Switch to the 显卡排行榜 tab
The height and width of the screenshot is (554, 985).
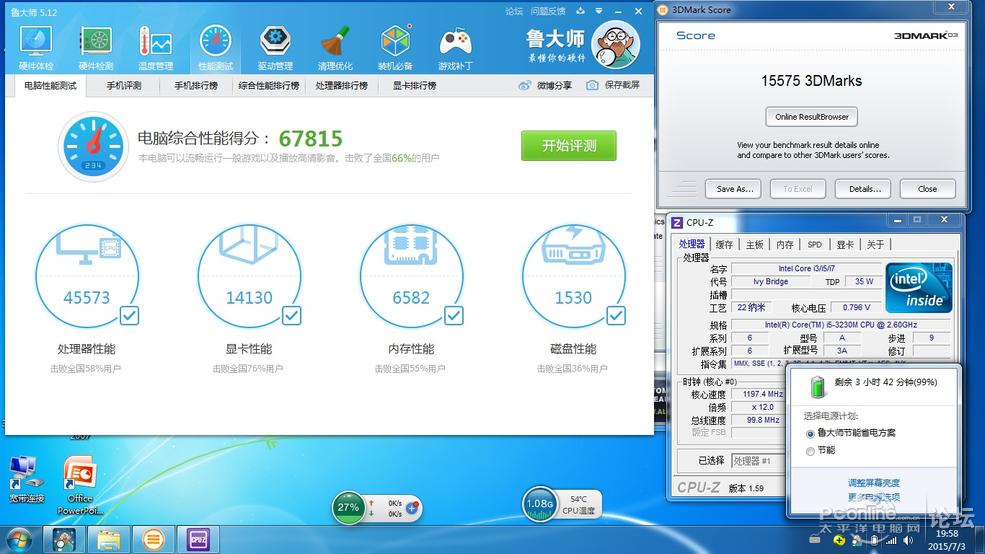coord(415,85)
